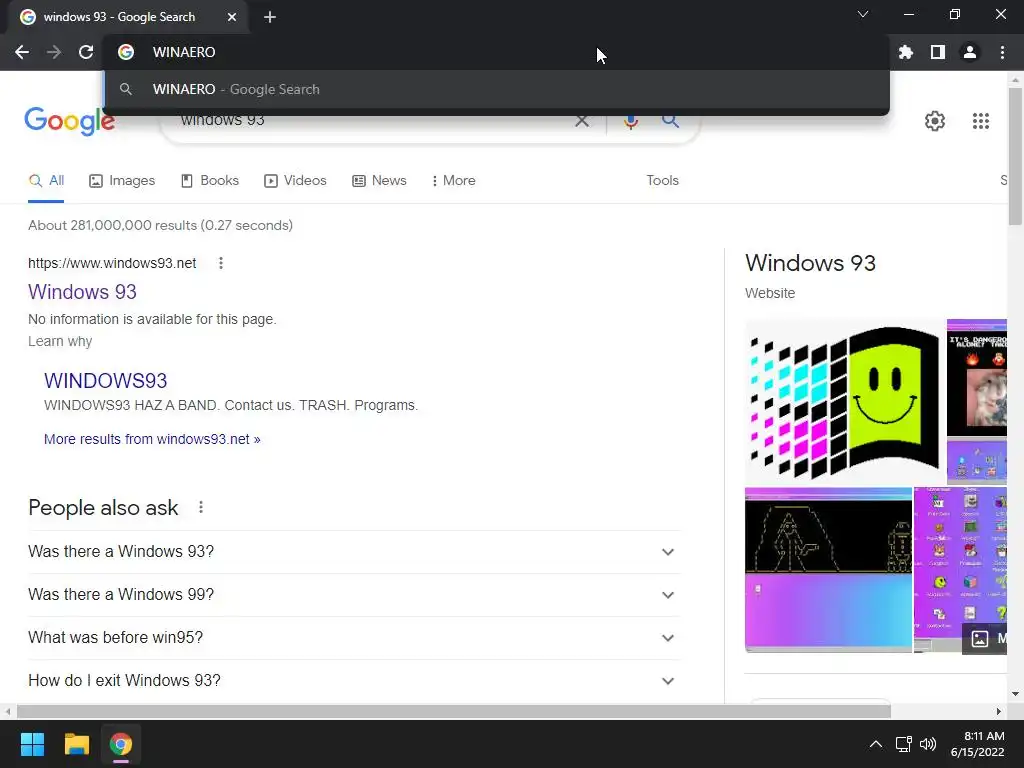Viewport: 1024px width, 768px height.
Task: Switch to the Images tab
Action: pyautogui.click(x=122, y=181)
